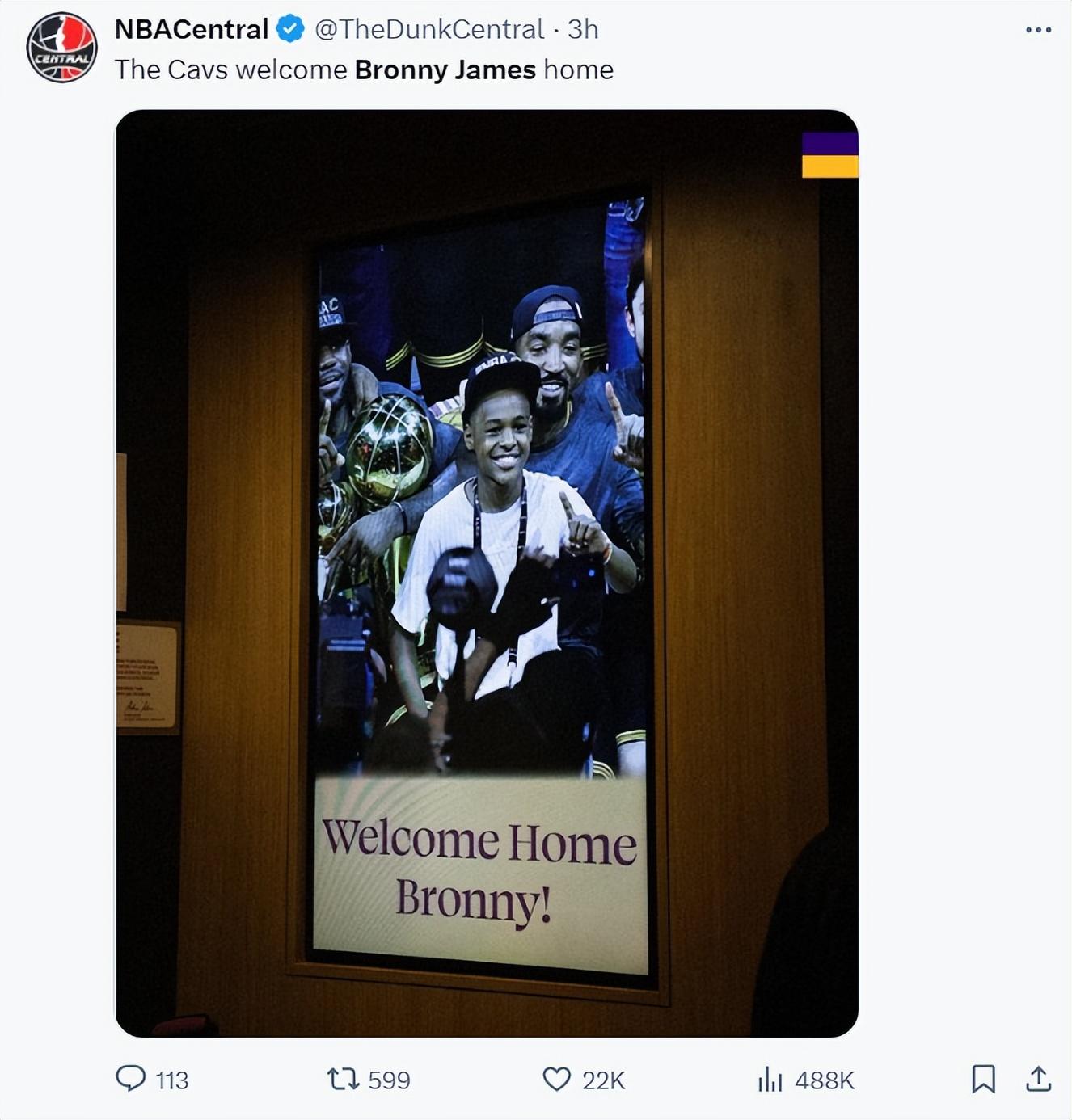Screen dimensions: 1072x1120
Task: Open the Welcome Home Bronny photo
Action: click(x=487, y=573)
